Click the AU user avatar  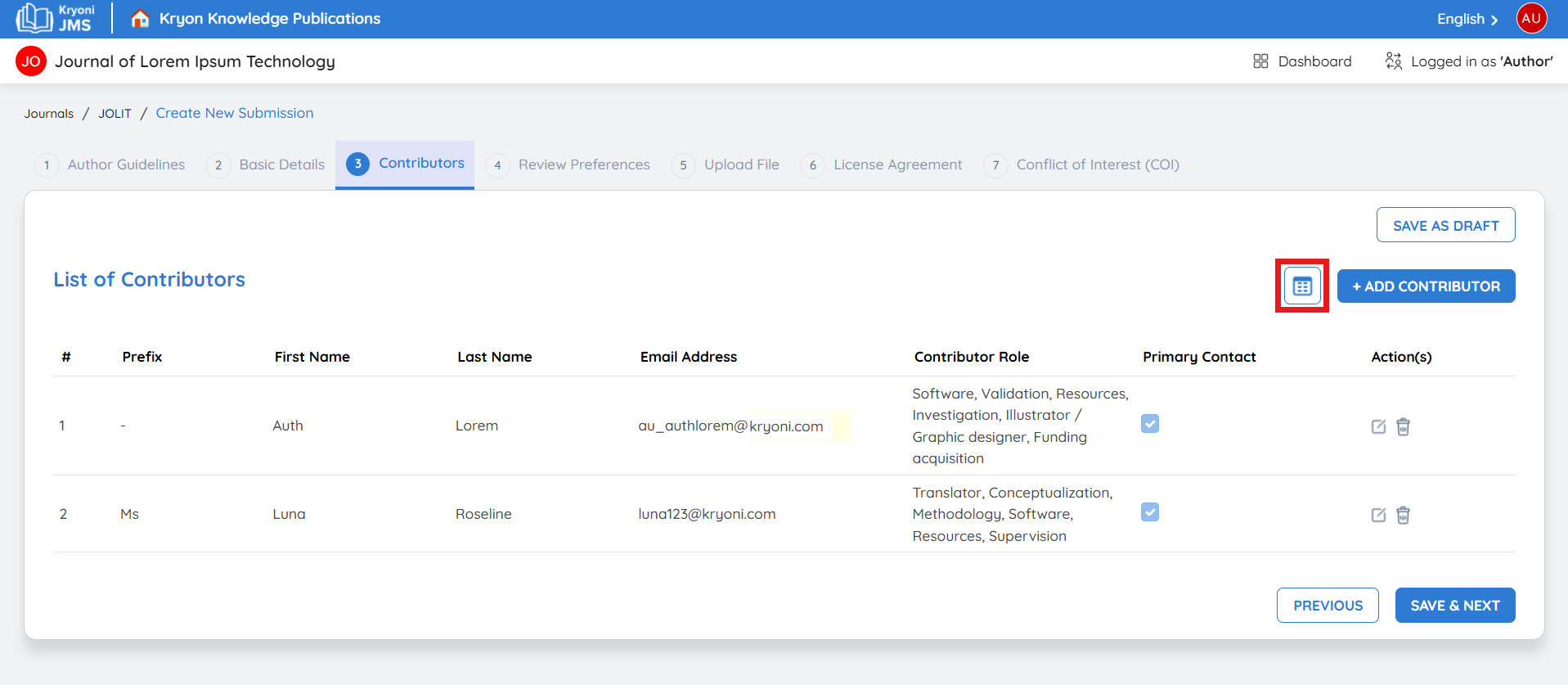click(1531, 18)
